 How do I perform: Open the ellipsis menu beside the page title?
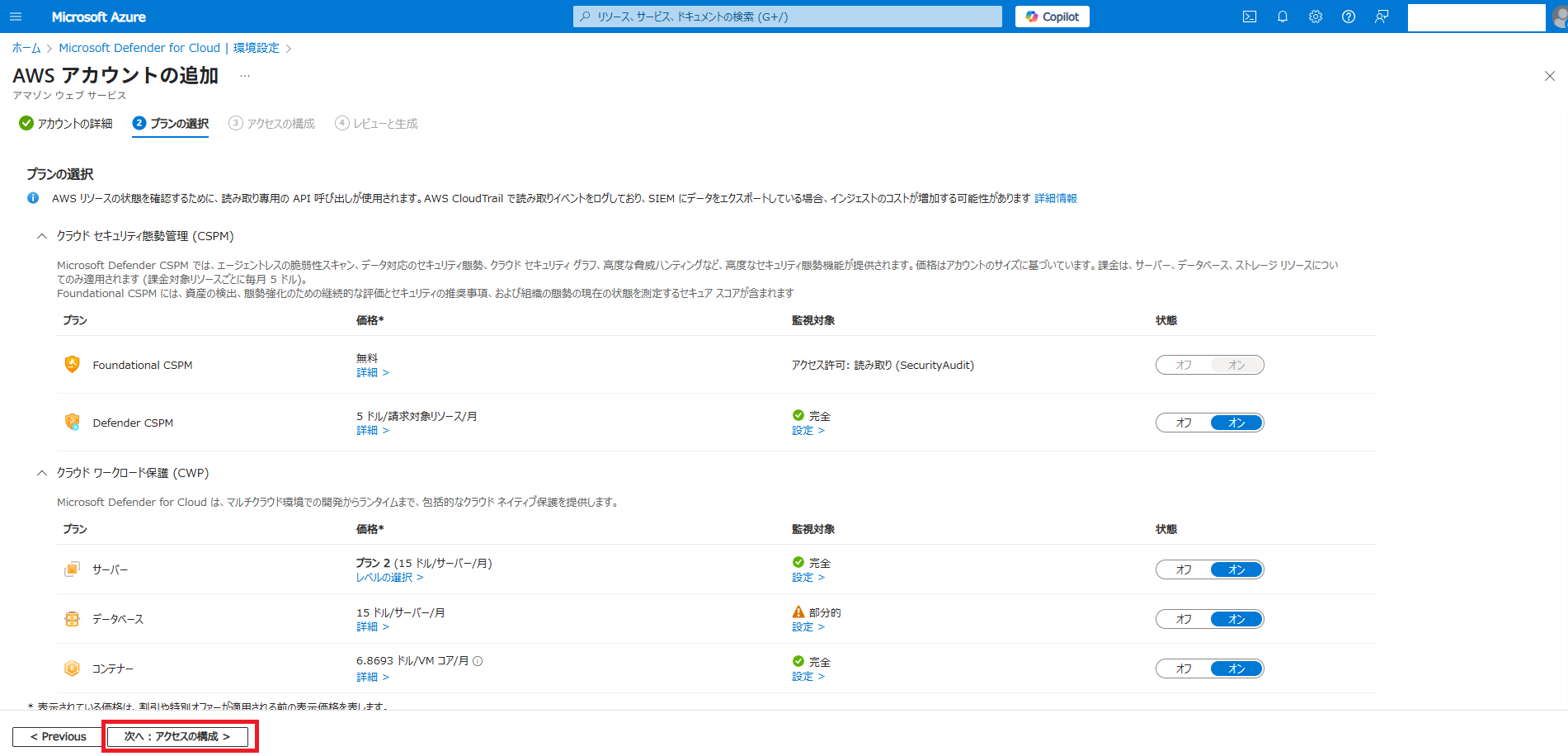[245, 76]
